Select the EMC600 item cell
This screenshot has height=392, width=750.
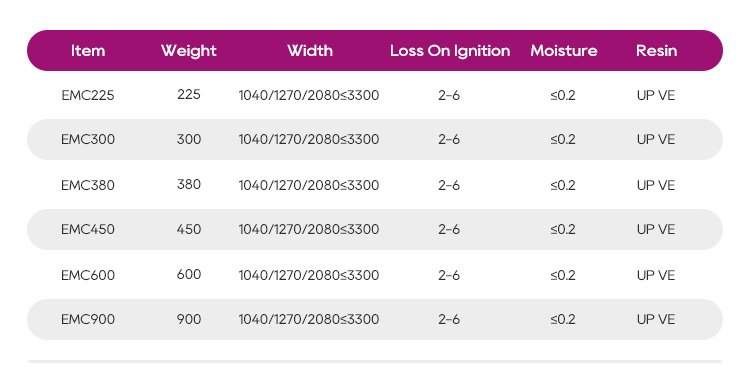[88, 275]
